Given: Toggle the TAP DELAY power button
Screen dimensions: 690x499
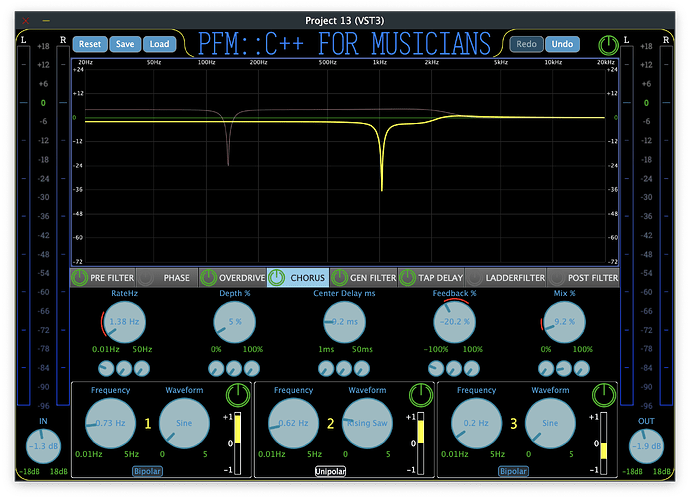Looking at the screenshot, I should [407, 278].
